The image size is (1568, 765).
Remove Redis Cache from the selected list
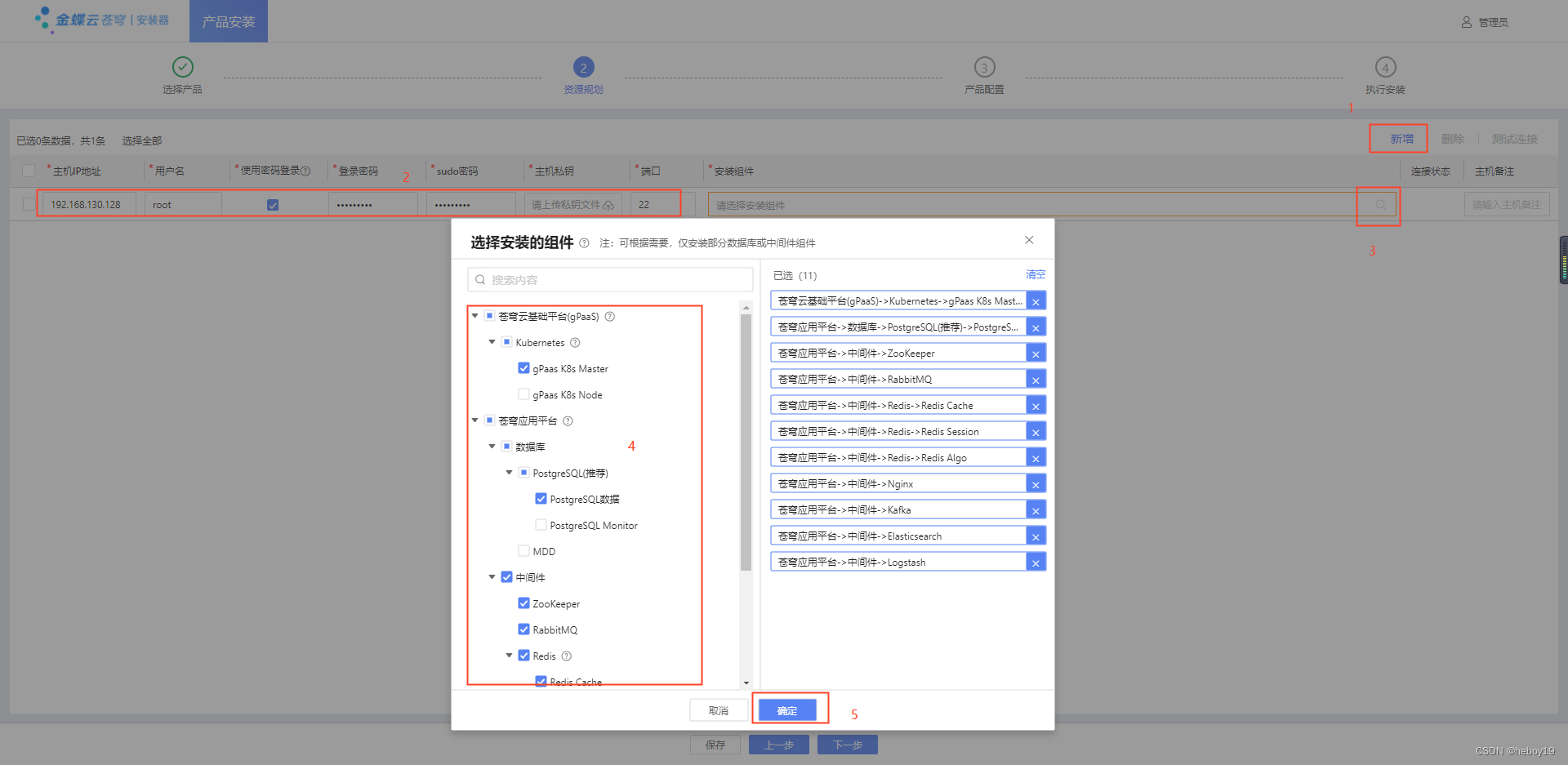coord(1036,406)
